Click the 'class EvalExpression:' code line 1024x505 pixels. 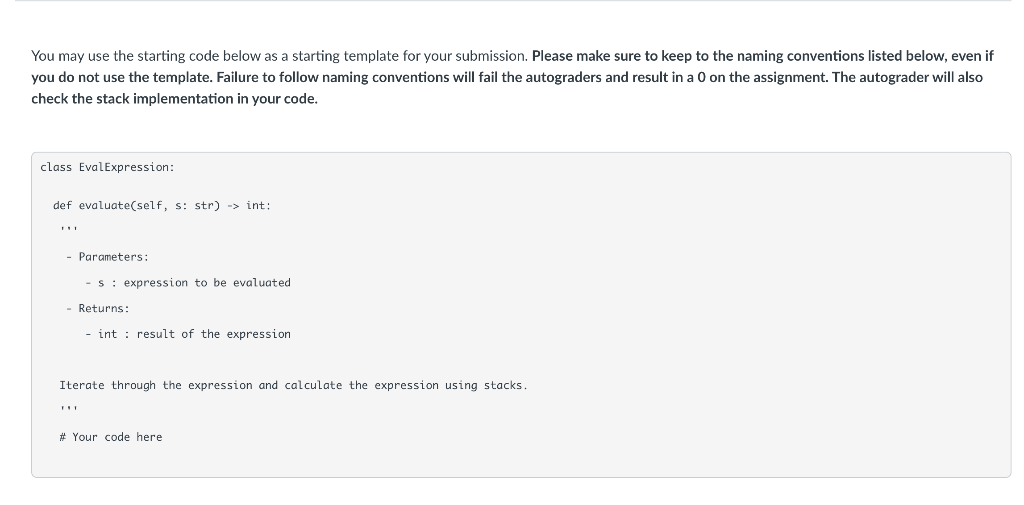tap(108, 167)
